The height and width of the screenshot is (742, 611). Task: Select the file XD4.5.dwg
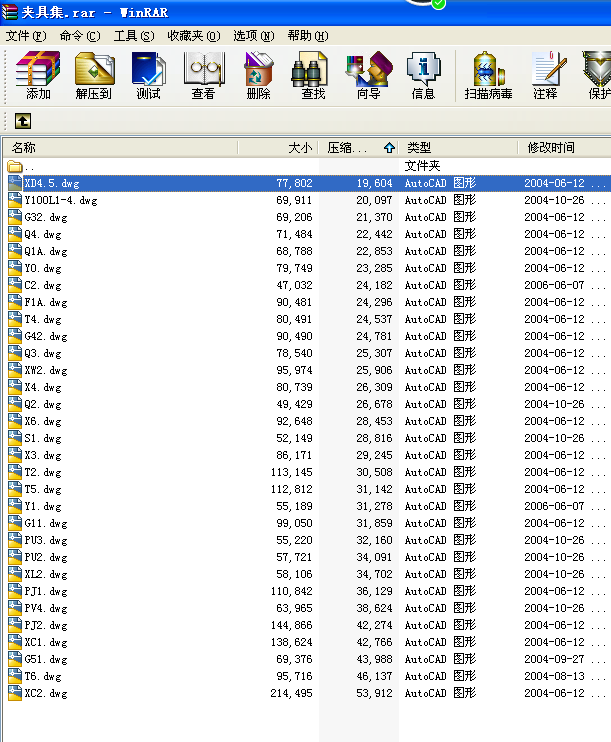(x=52, y=184)
